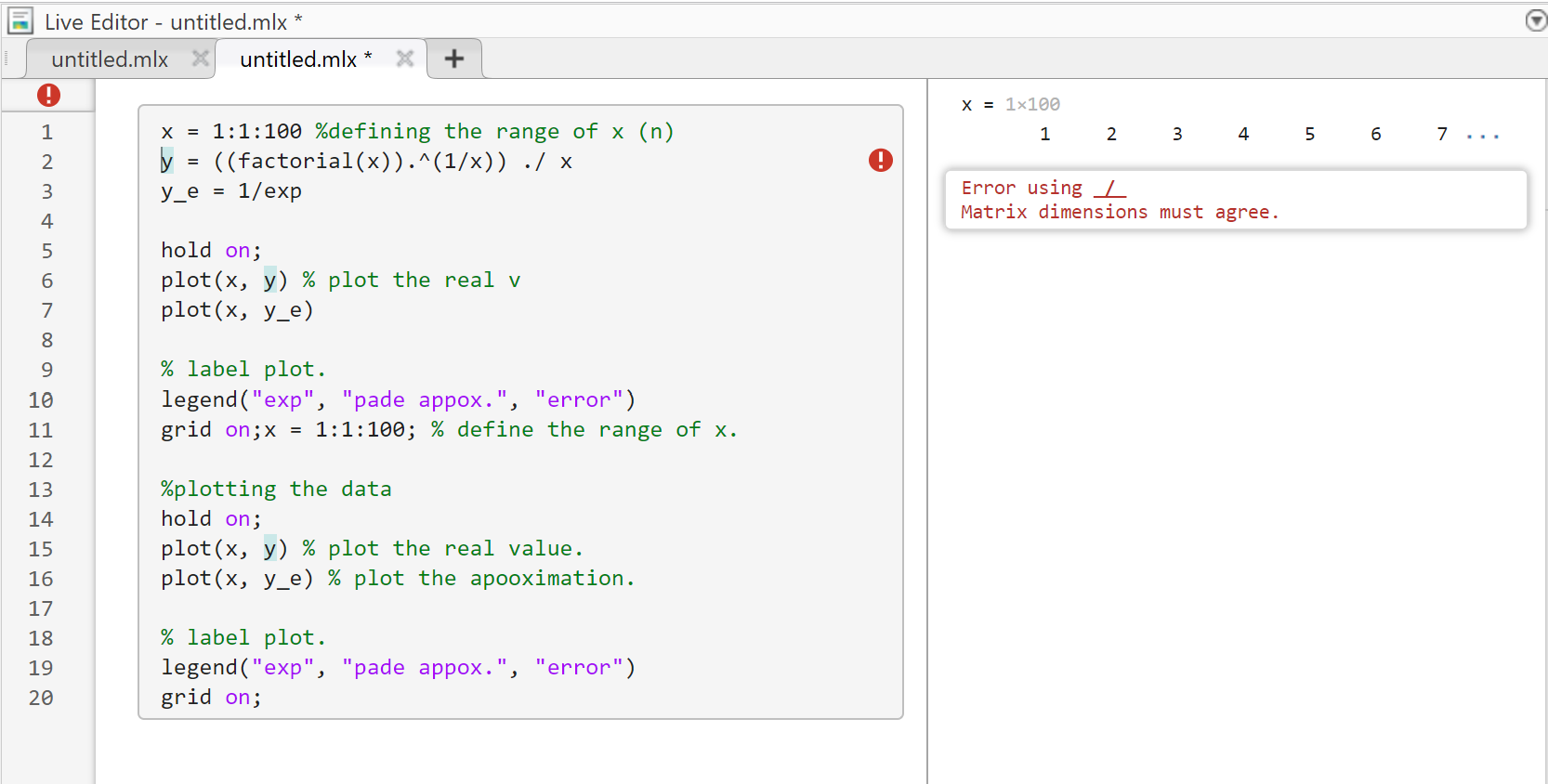1548x784 pixels.
Task: Click output value 7 in x array
Action: 1442,135
